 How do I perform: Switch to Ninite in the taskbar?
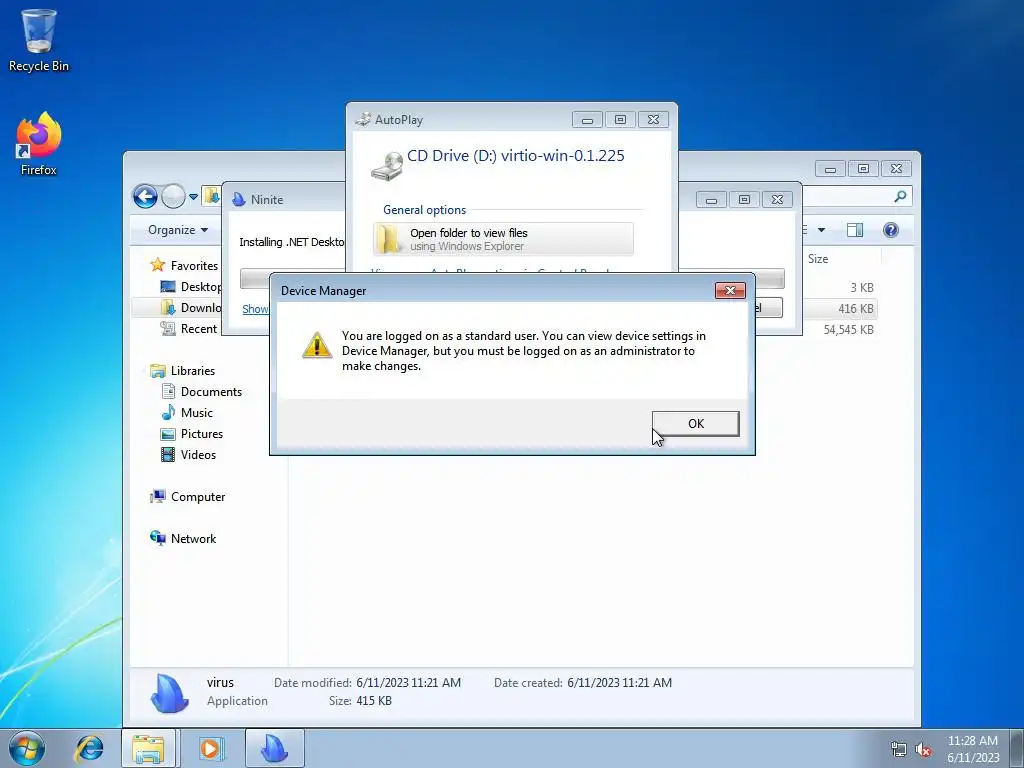(x=274, y=748)
